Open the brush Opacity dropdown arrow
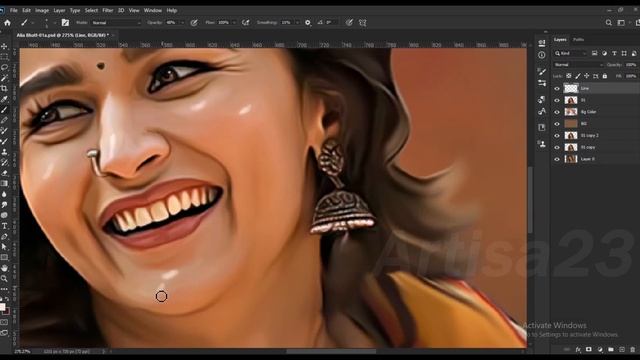640x360 pixels. (182, 23)
